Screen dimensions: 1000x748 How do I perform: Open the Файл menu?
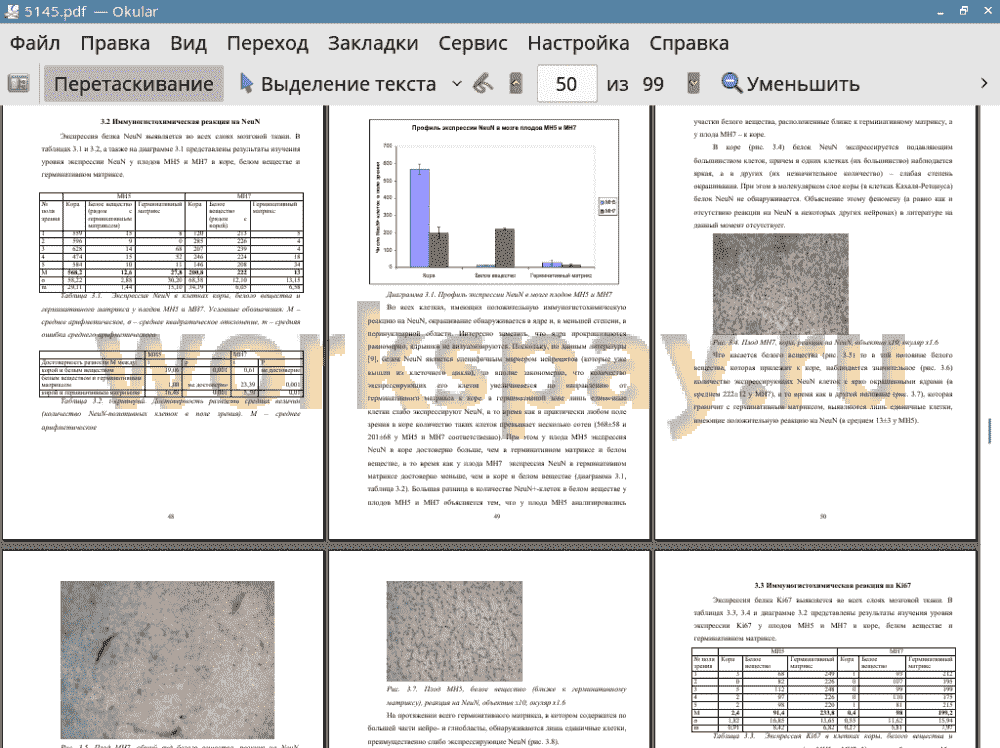click(35, 43)
